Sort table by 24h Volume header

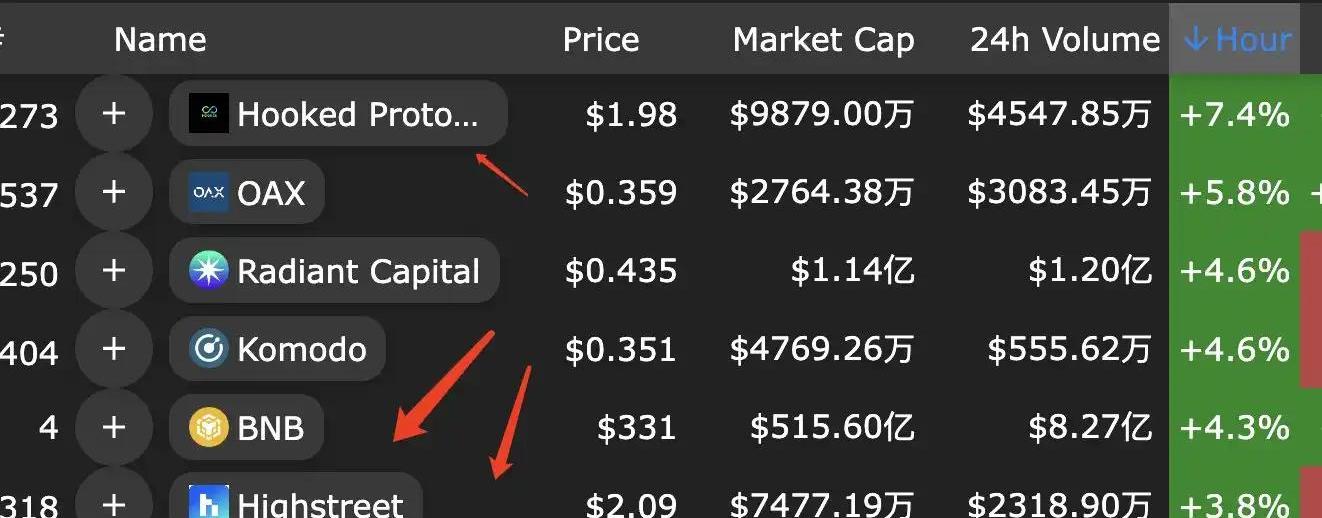pyautogui.click(x=1064, y=40)
